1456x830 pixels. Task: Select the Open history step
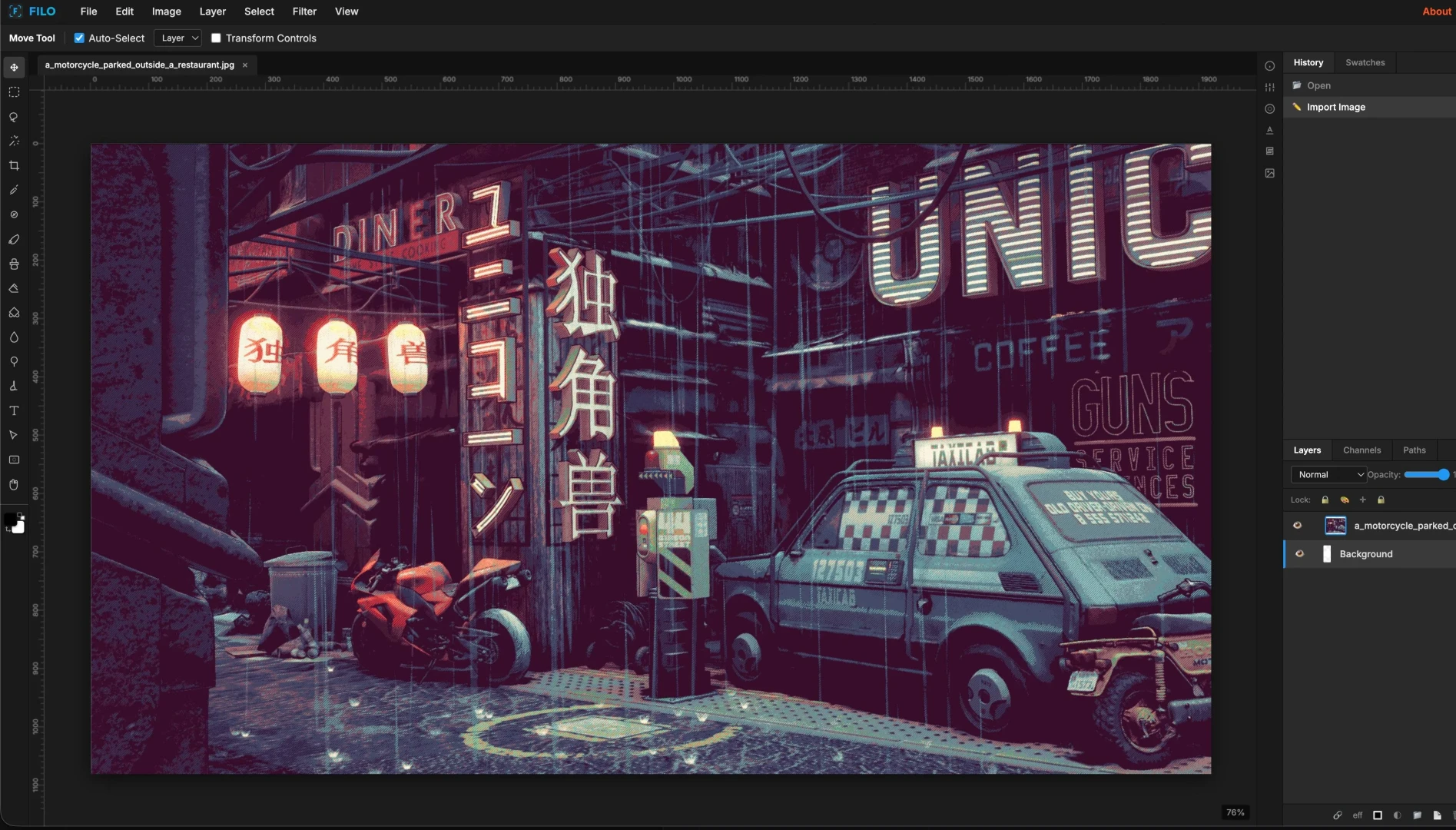pyautogui.click(x=1369, y=85)
